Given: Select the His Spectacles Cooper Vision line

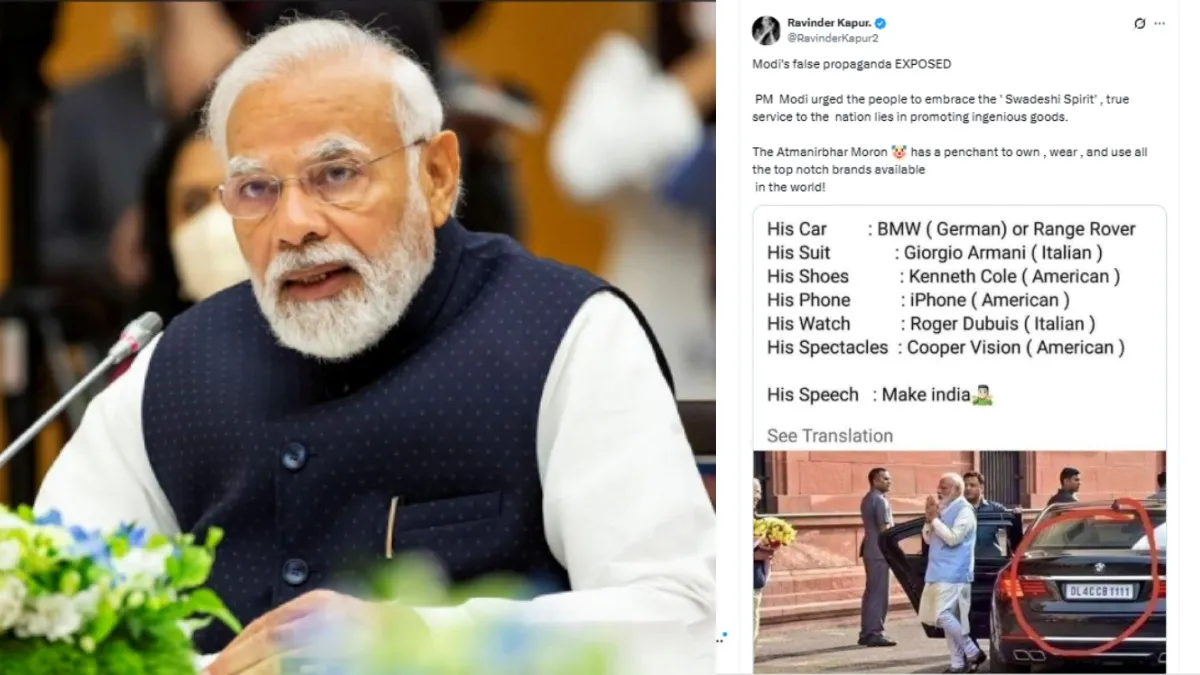Looking at the screenshot, I should [x=946, y=348].
